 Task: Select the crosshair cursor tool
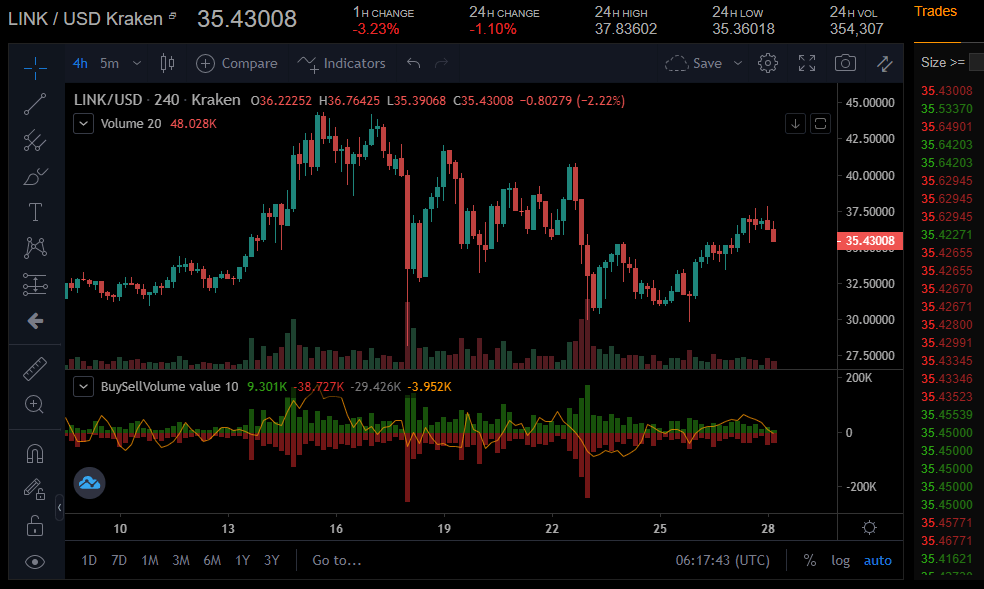click(35, 68)
